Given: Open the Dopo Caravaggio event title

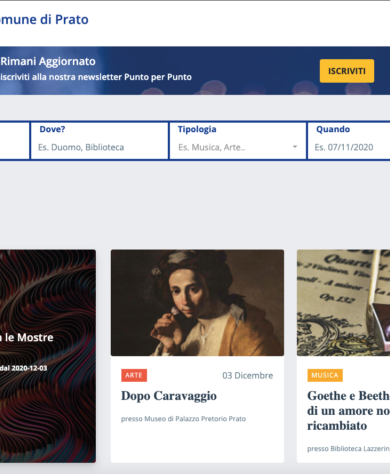Looking at the screenshot, I should (x=169, y=396).
